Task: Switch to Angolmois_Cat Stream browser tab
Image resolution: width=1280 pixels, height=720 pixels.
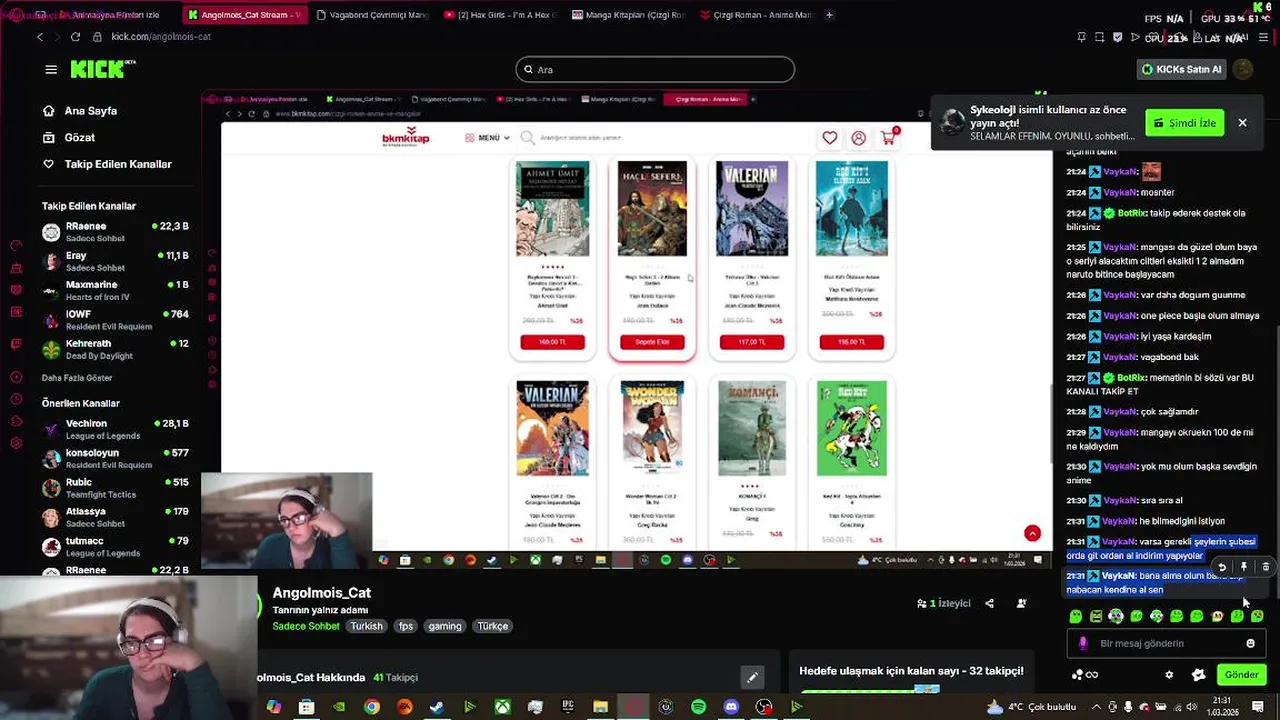Action: 244,15
